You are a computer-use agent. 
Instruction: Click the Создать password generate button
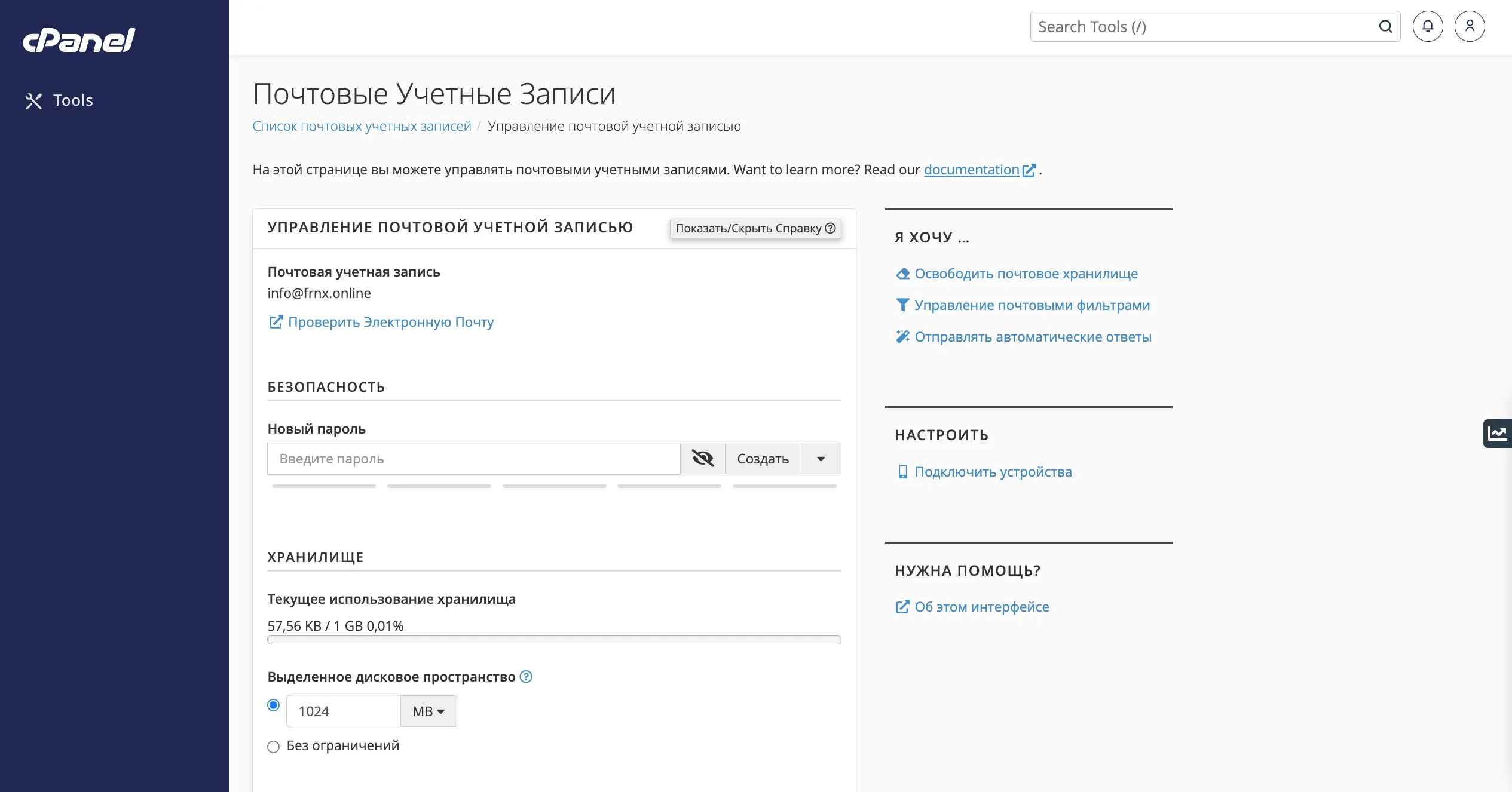point(763,459)
